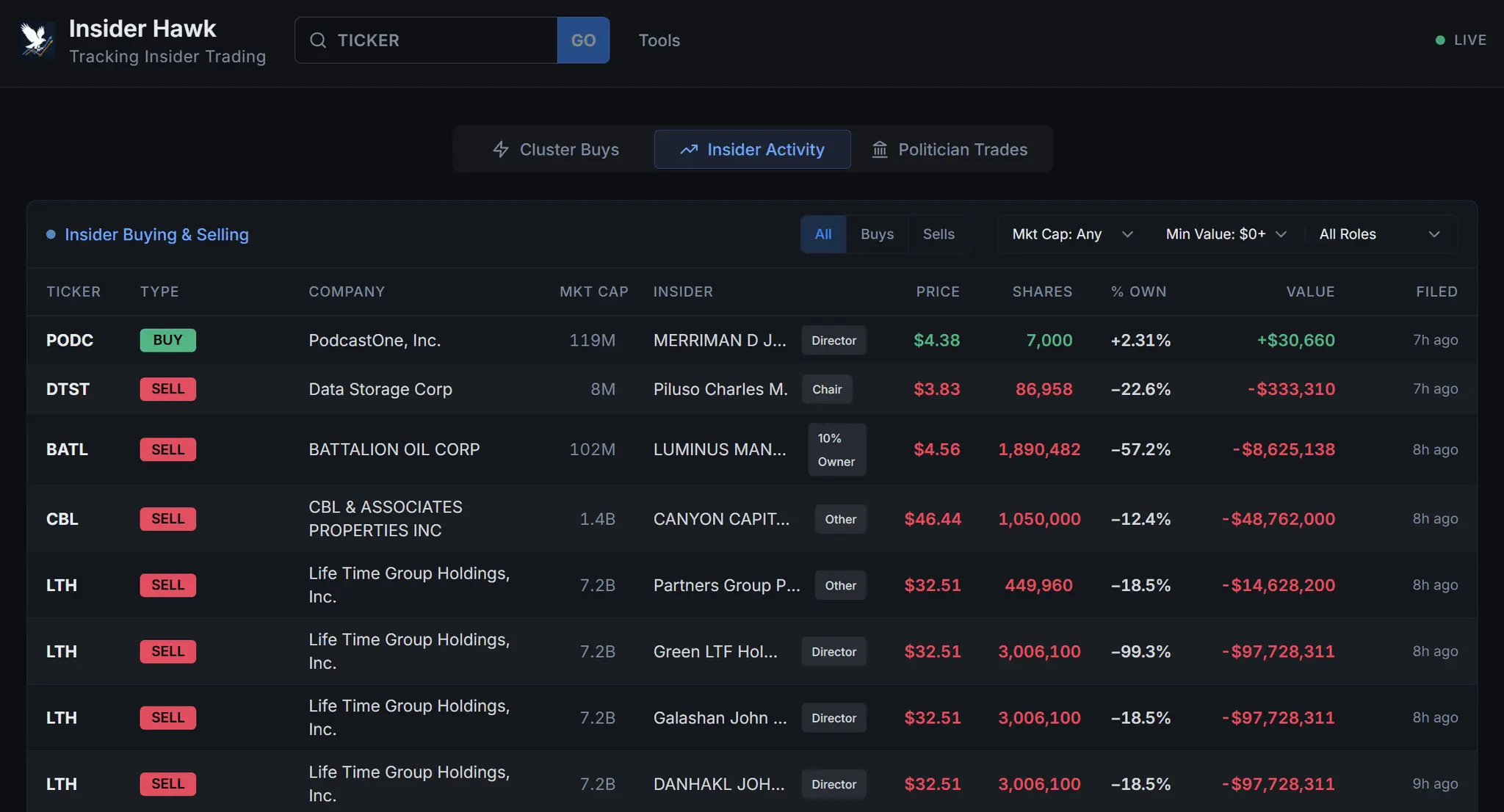Sort by the FILED column header
The height and width of the screenshot is (812, 1504).
(1436, 291)
